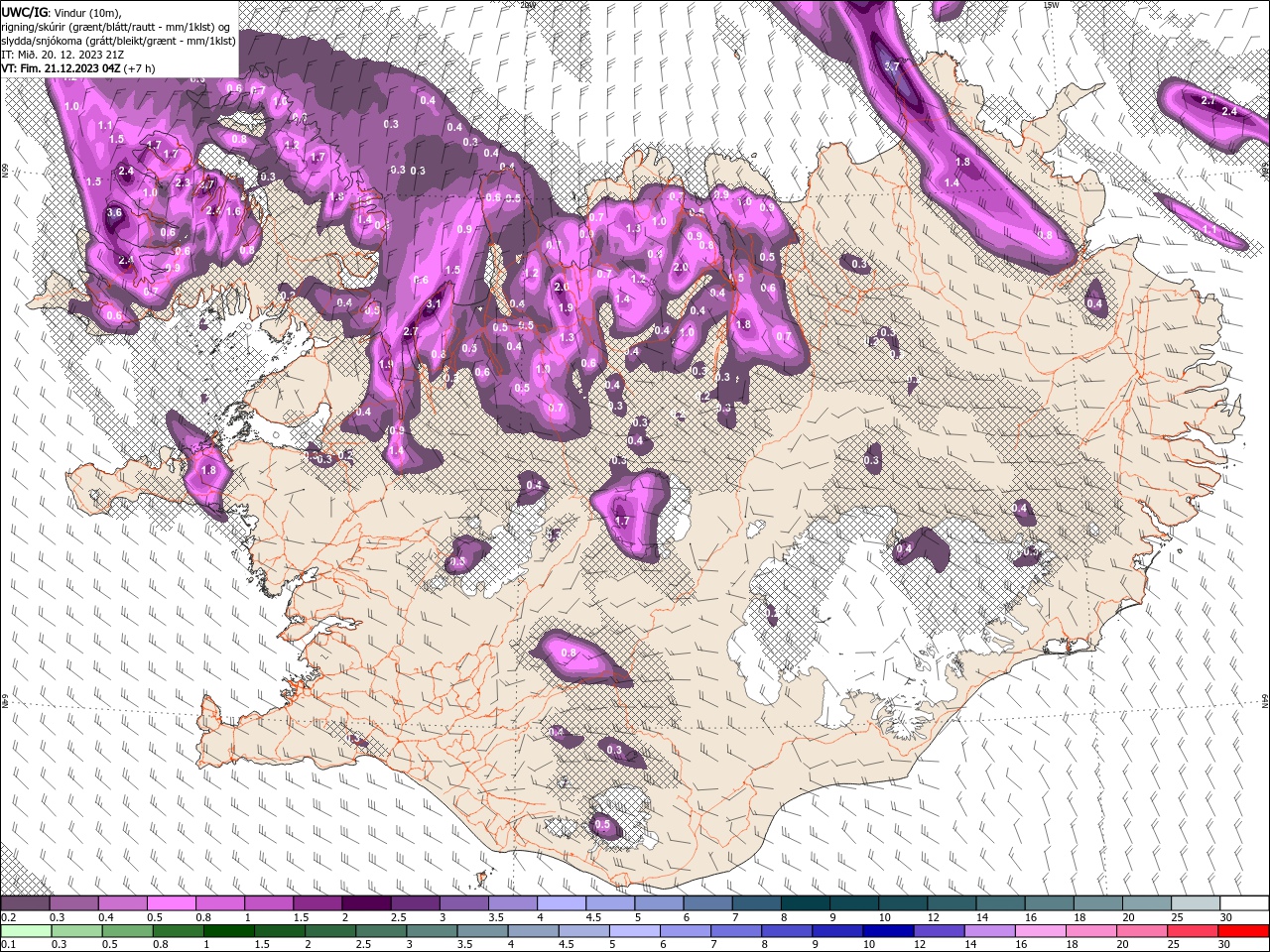Click the '20W' longitude label

click(x=527, y=4)
